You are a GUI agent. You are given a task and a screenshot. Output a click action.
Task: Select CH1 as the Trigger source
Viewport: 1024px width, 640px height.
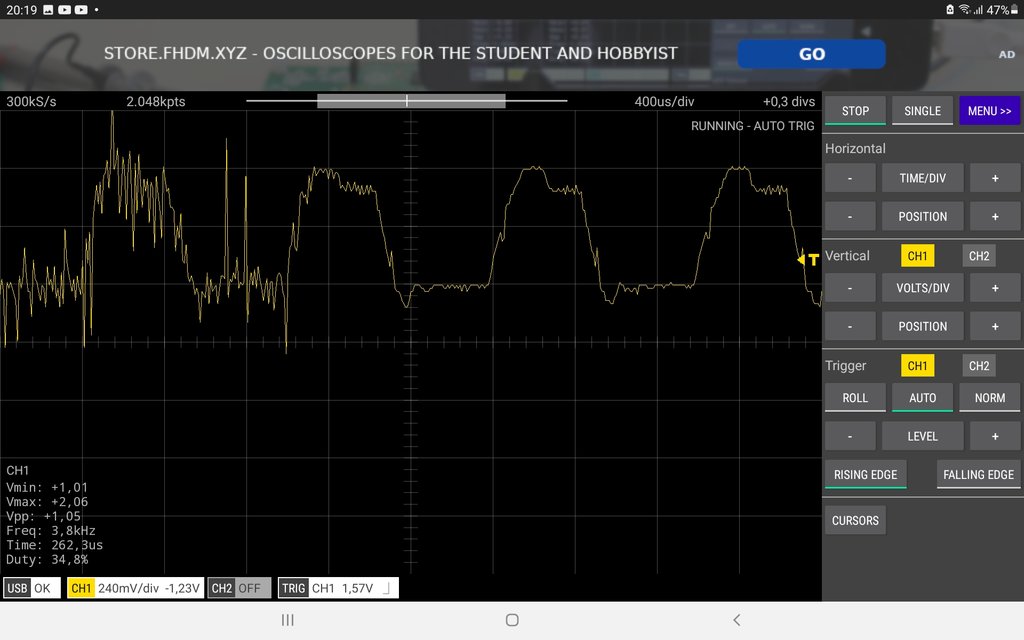(918, 366)
